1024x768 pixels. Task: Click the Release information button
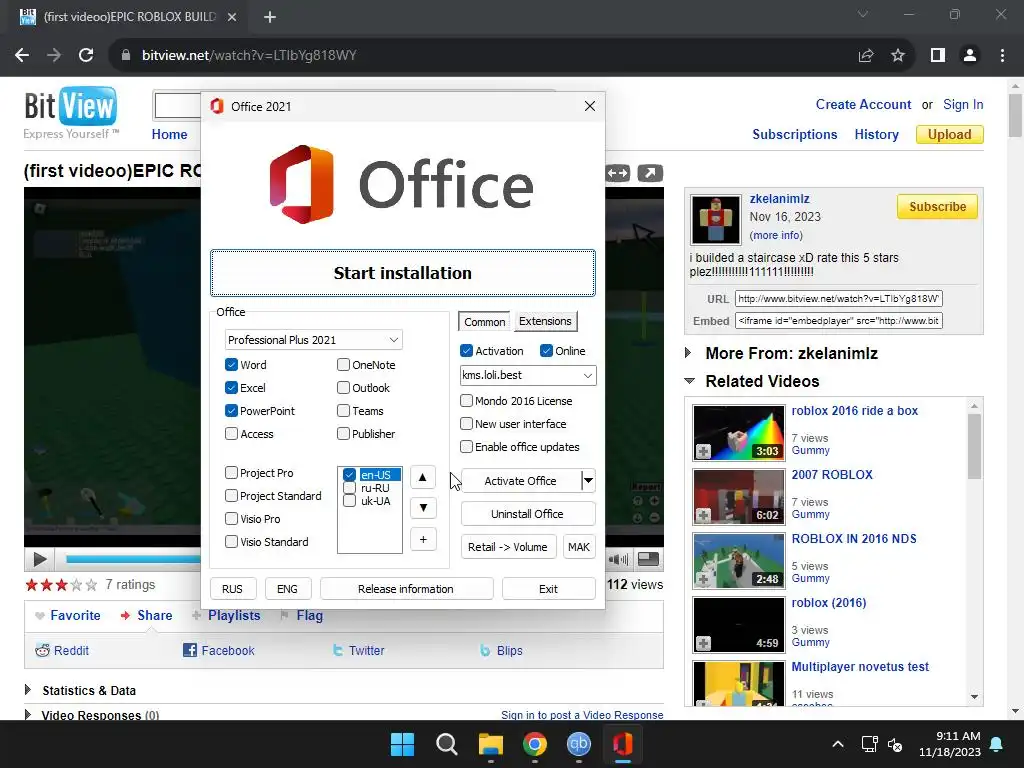tap(406, 588)
